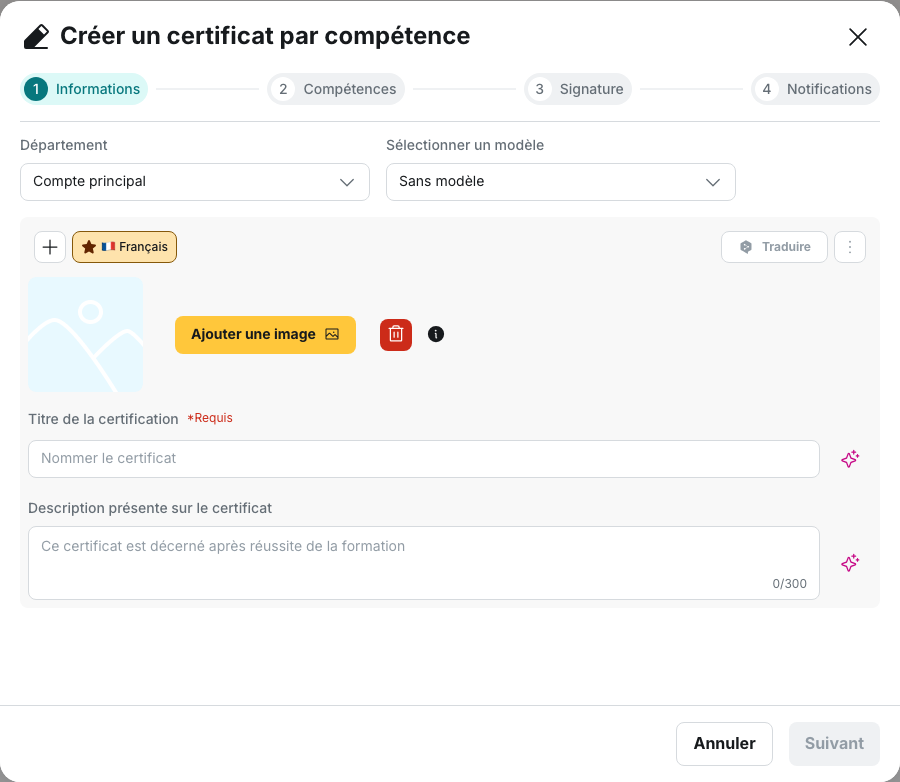Delete image with red trash icon
The height and width of the screenshot is (782, 900).
pos(396,335)
